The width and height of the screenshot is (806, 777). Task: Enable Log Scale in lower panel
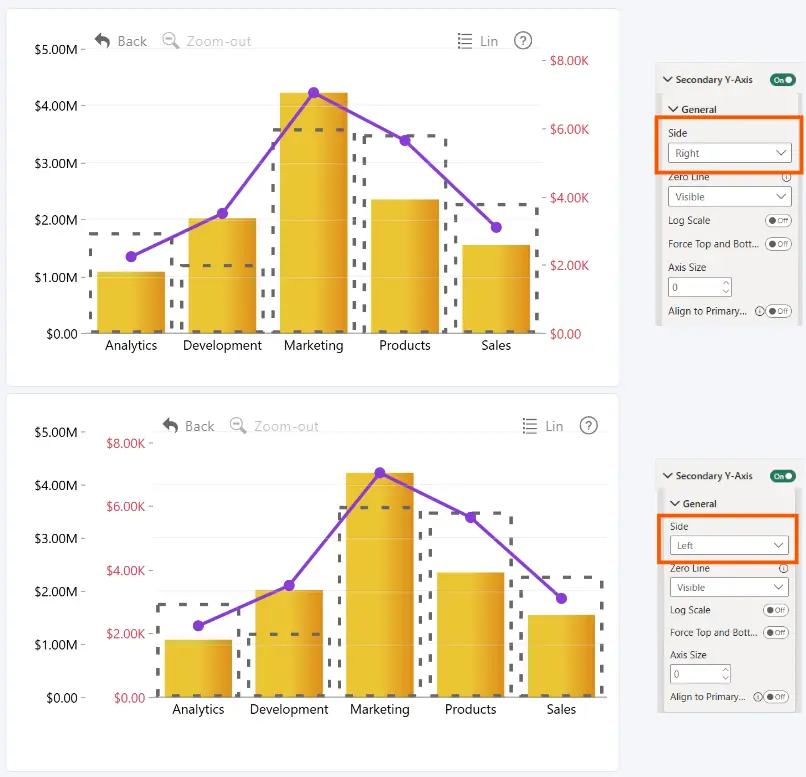[776, 610]
